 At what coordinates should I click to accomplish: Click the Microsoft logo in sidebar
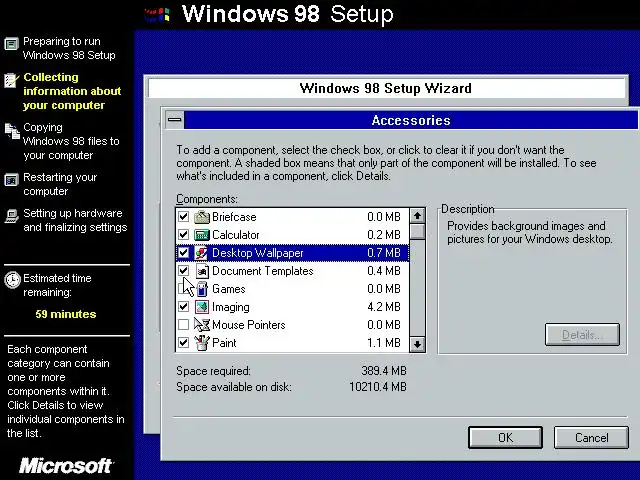click(66, 466)
